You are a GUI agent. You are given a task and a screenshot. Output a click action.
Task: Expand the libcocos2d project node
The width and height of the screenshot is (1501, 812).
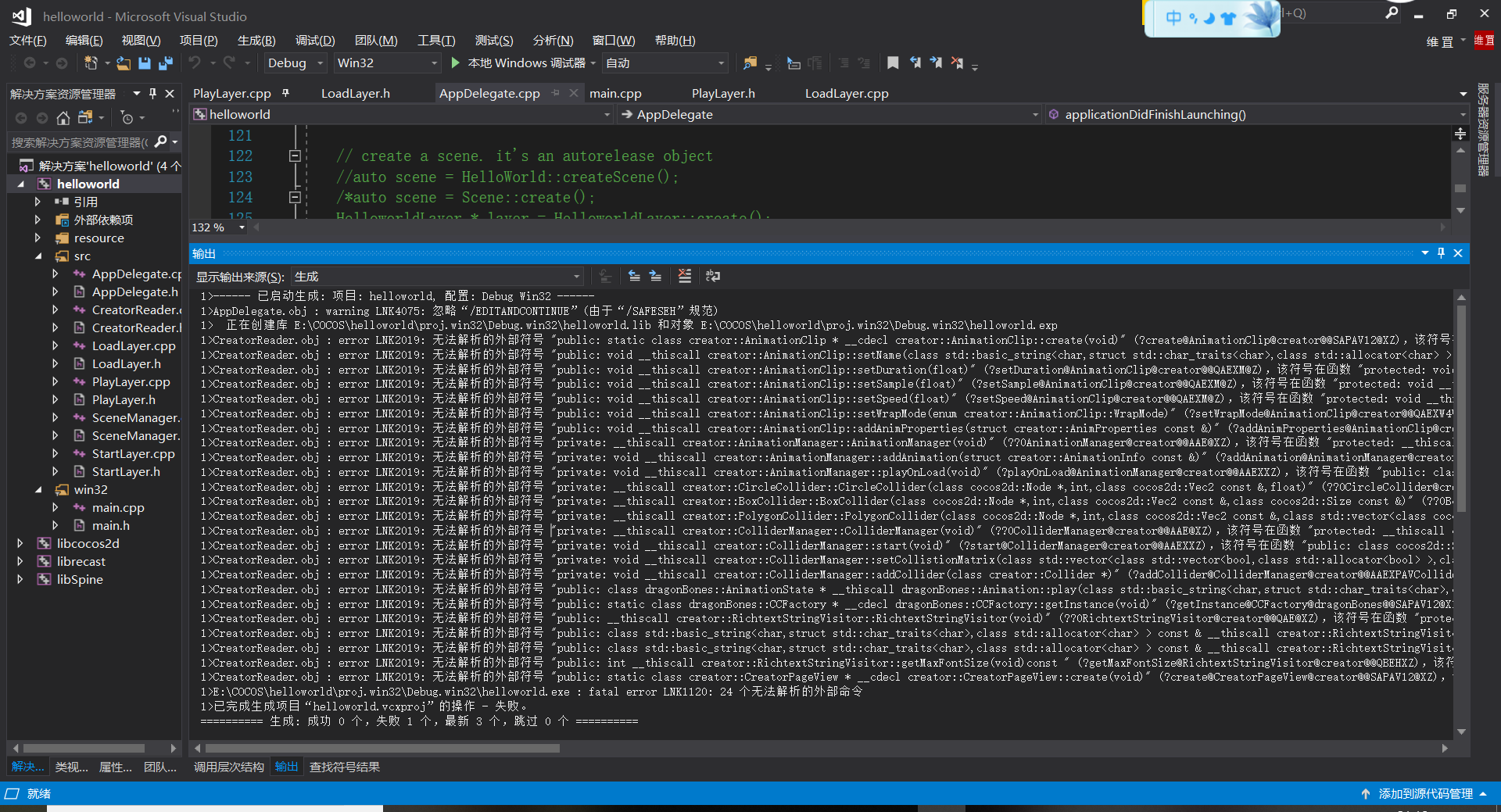20,543
